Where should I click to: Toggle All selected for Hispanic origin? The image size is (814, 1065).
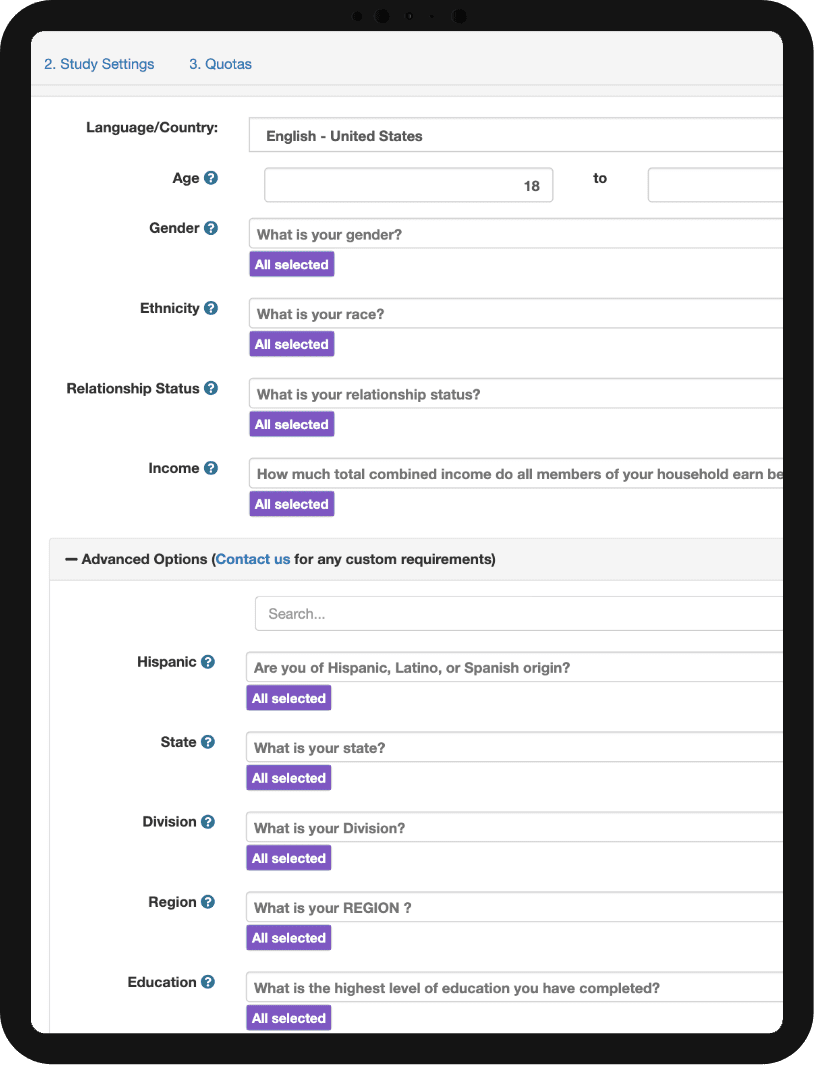288,697
